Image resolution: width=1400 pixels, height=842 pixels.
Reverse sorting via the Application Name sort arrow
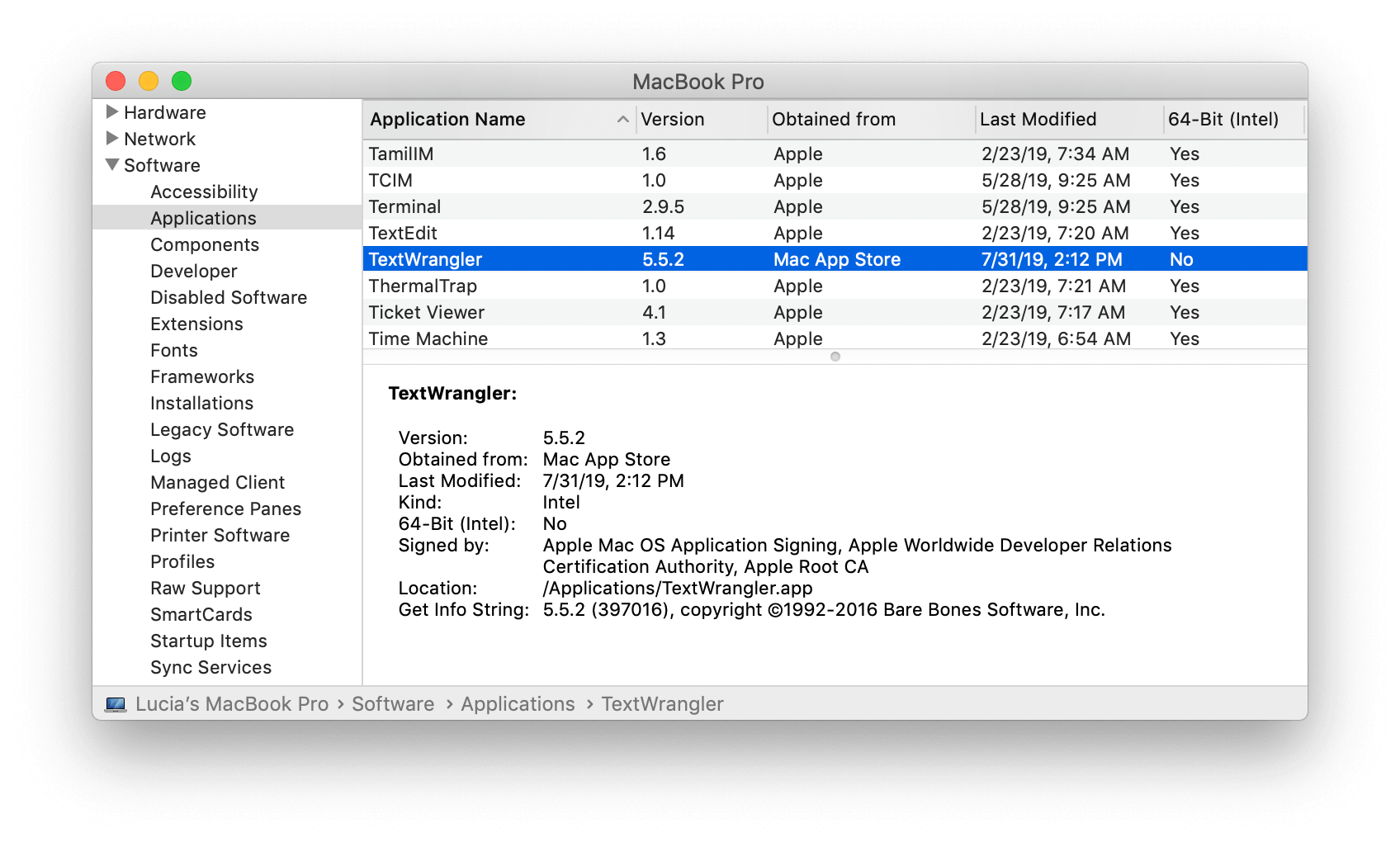622,119
